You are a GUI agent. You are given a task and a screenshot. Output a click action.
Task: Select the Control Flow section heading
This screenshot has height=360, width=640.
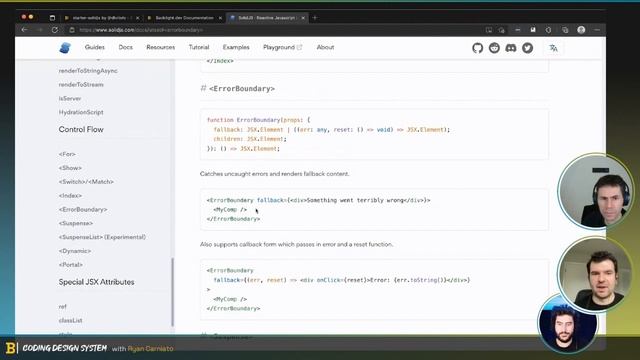point(81,129)
